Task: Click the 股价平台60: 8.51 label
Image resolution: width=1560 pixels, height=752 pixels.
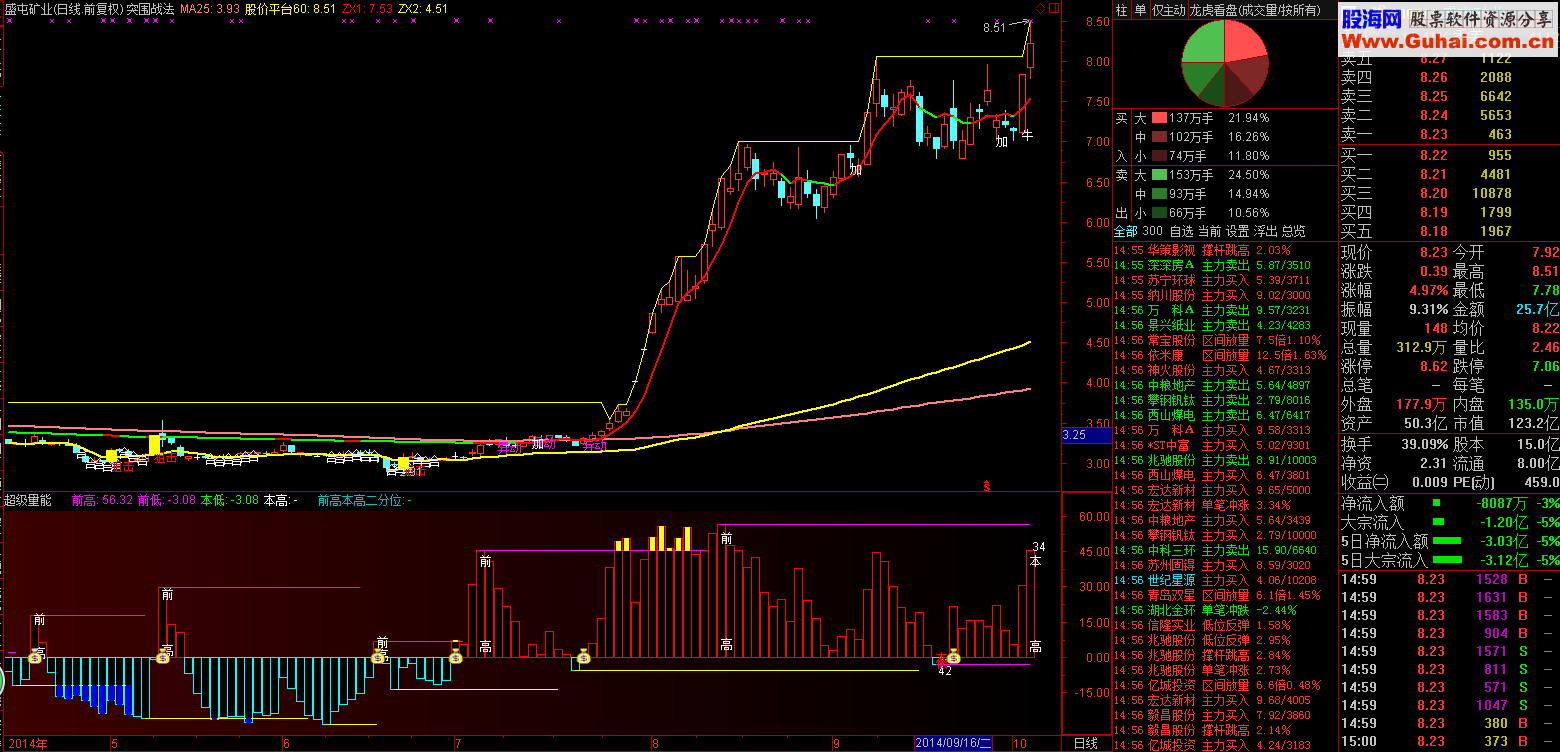Action: click(290, 8)
